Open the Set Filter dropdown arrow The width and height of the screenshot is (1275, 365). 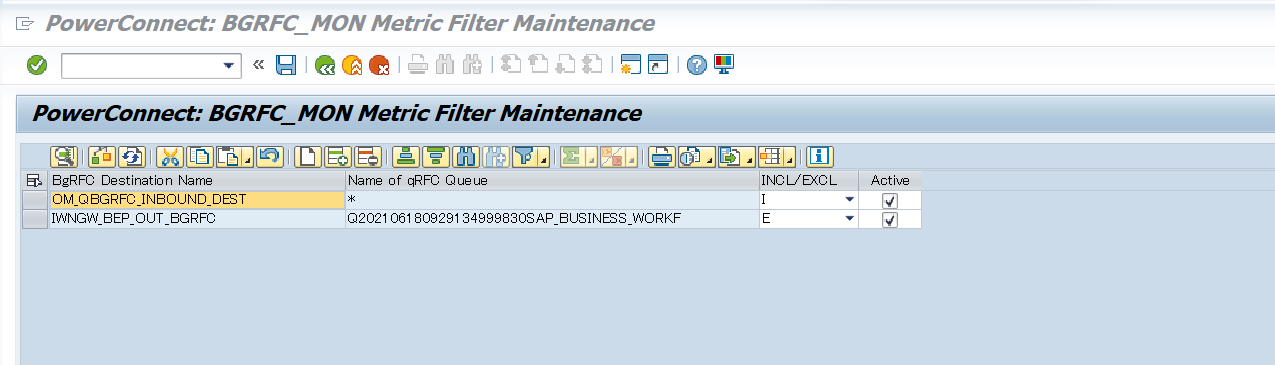[544, 160]
